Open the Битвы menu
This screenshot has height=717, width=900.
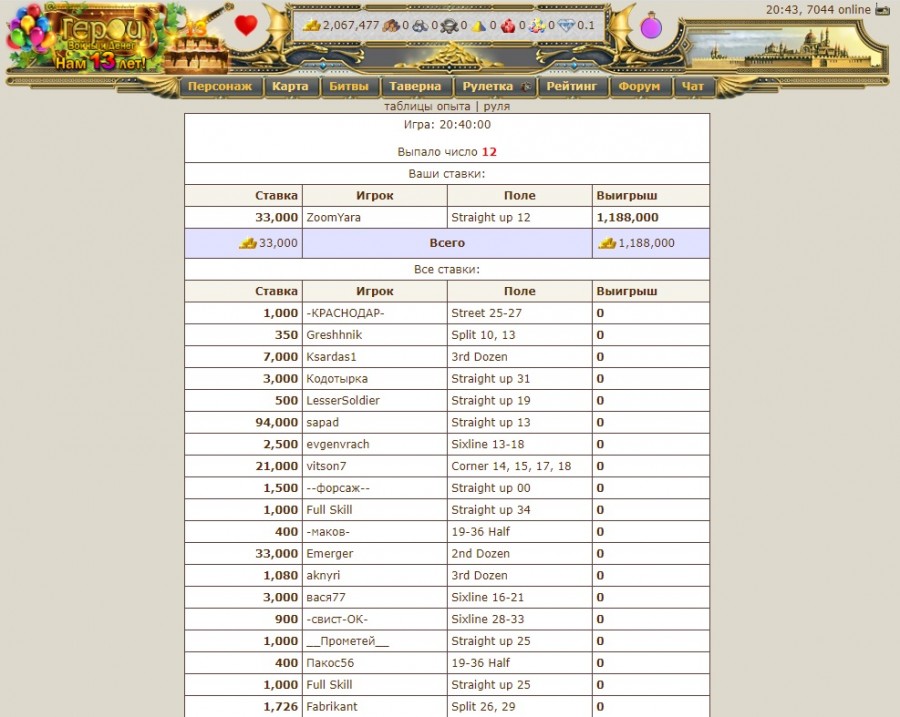[349, 87]
